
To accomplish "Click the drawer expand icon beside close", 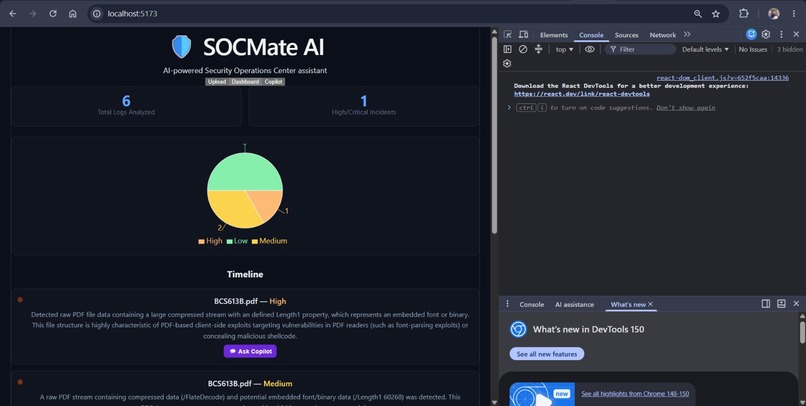I will coord(781,304).
